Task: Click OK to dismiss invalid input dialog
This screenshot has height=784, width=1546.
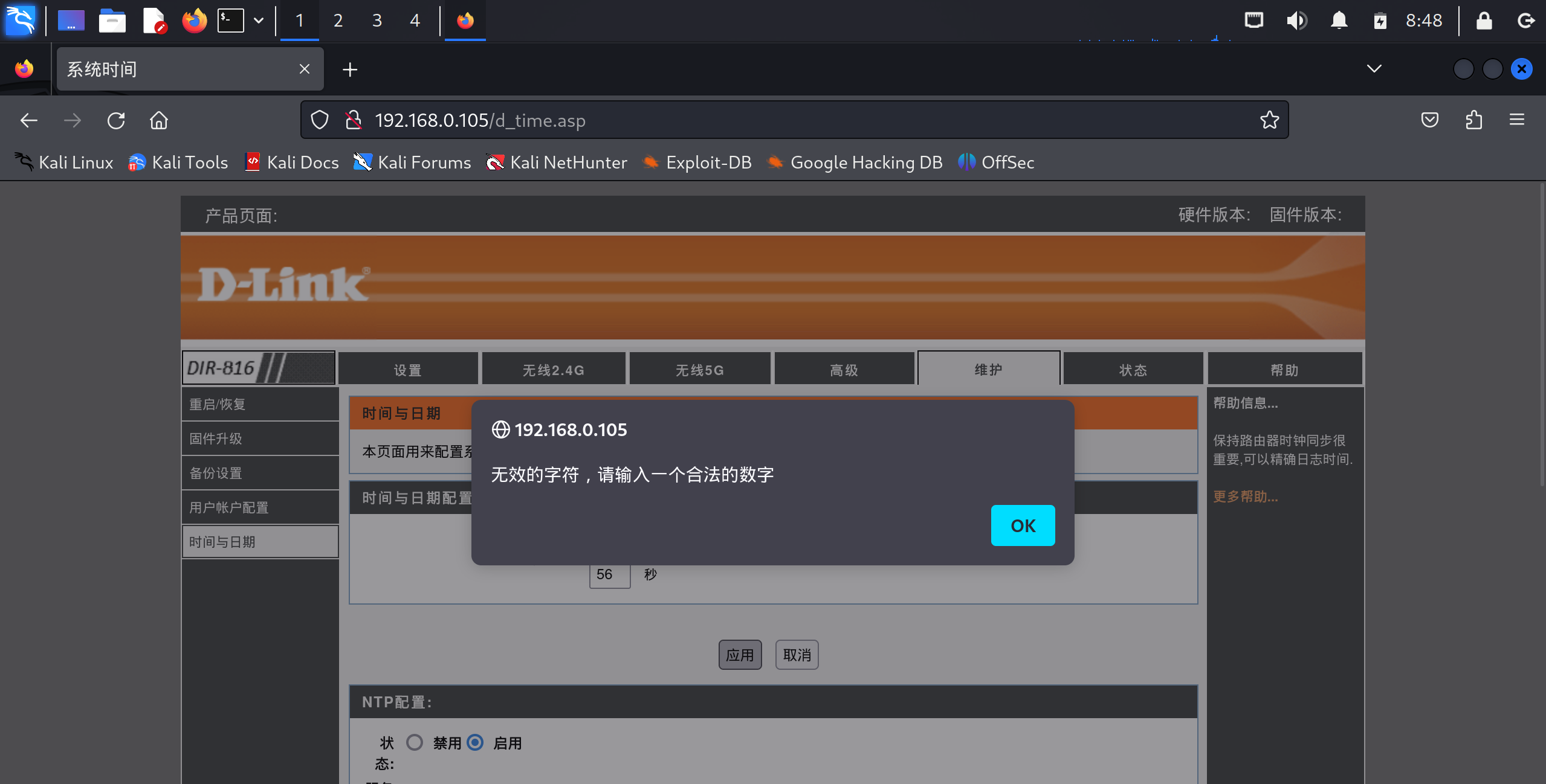Action: [1022, 525]
